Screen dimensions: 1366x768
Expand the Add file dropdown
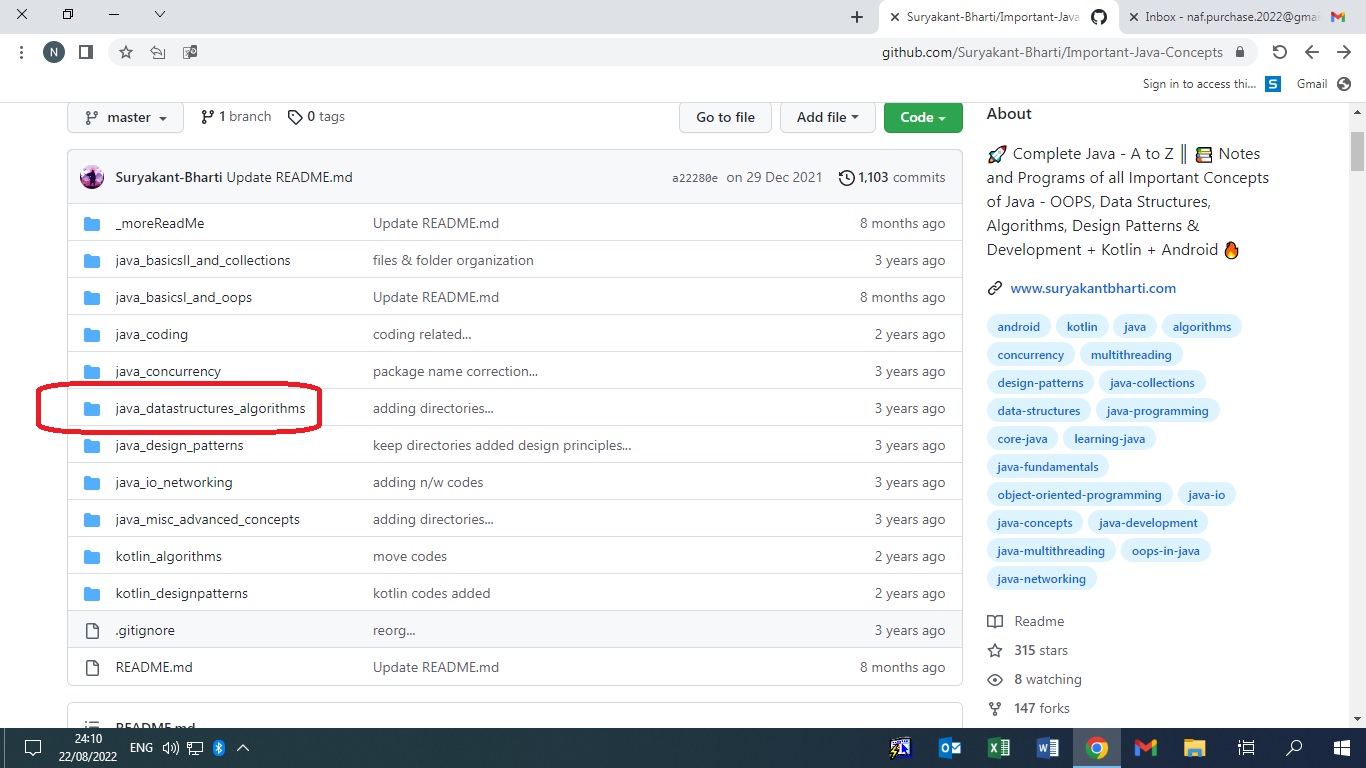(827, 117)
